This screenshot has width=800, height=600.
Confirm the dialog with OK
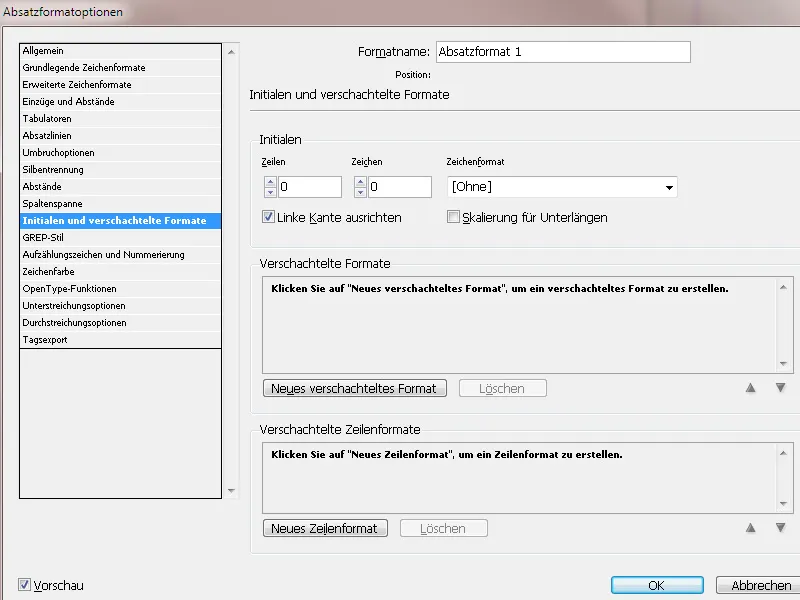tap(657, 586)
